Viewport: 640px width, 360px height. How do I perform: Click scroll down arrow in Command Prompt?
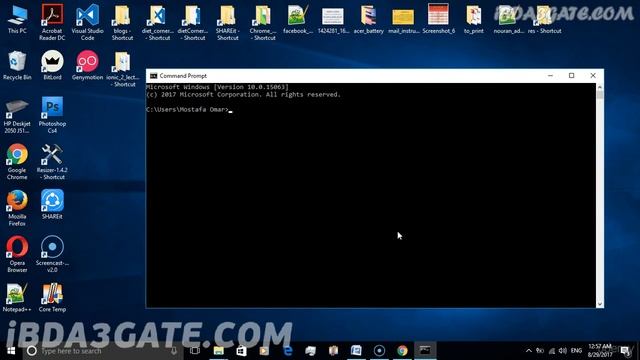[x=600, y=304]
